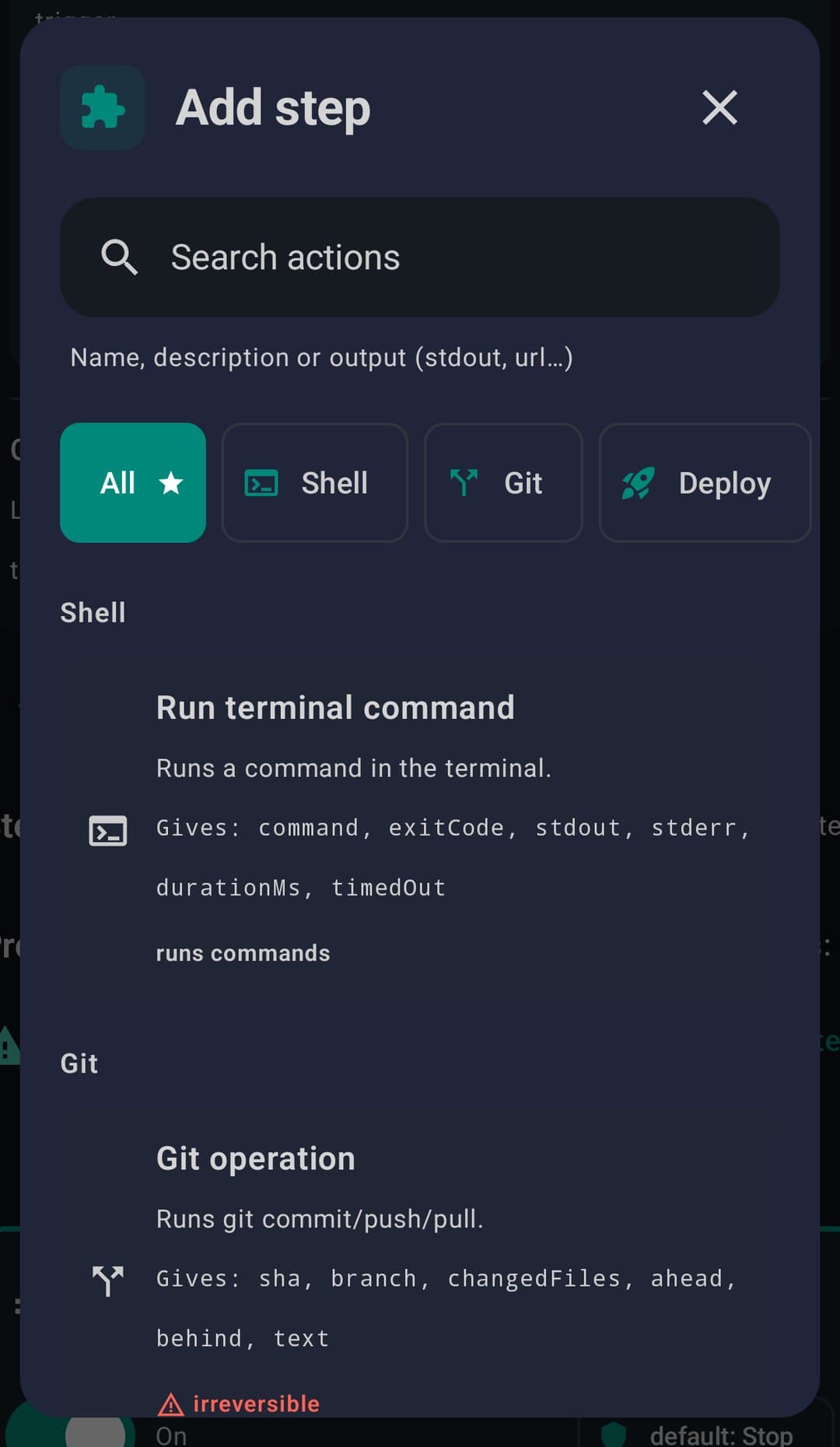This screenshot has height=1447, width=840.
Task: Click the magnifying glass search icon
Action: point(119,257)
